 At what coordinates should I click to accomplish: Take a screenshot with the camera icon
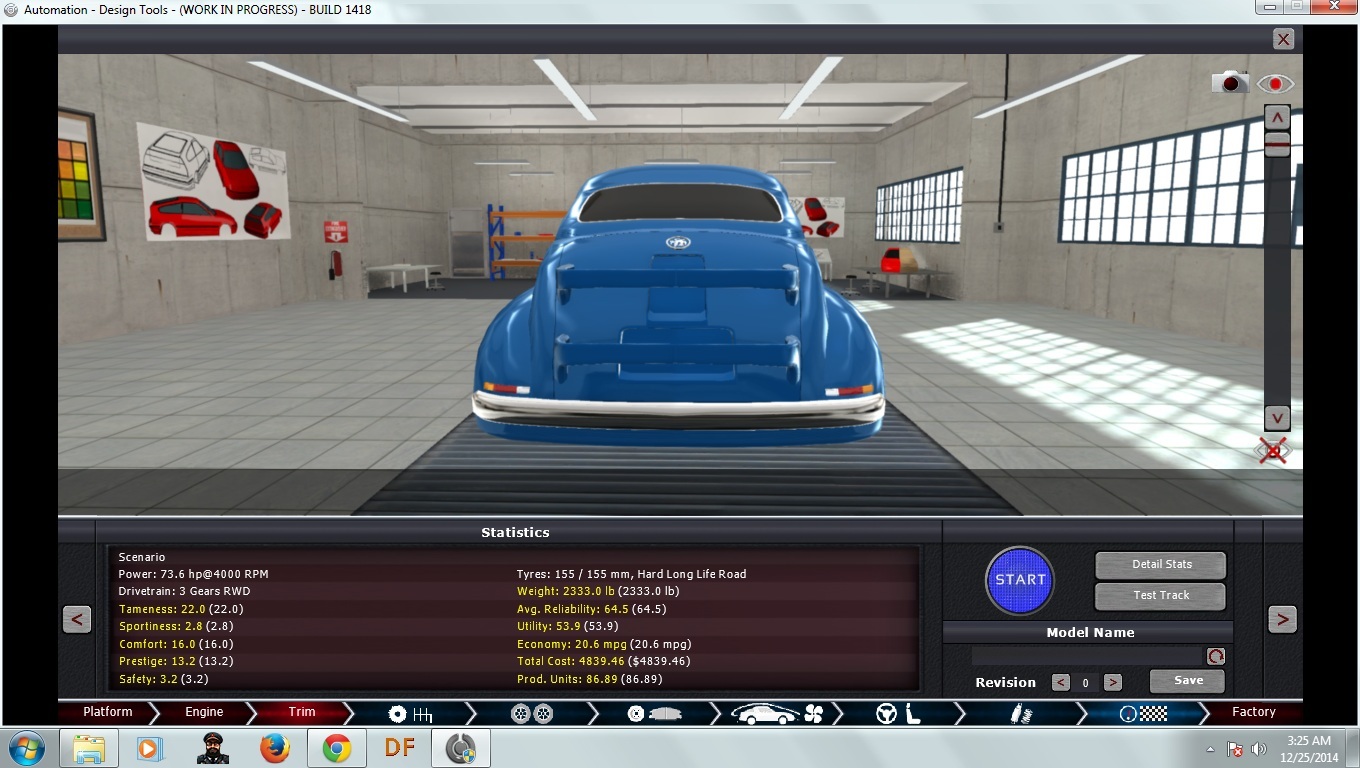point(1230,83)
